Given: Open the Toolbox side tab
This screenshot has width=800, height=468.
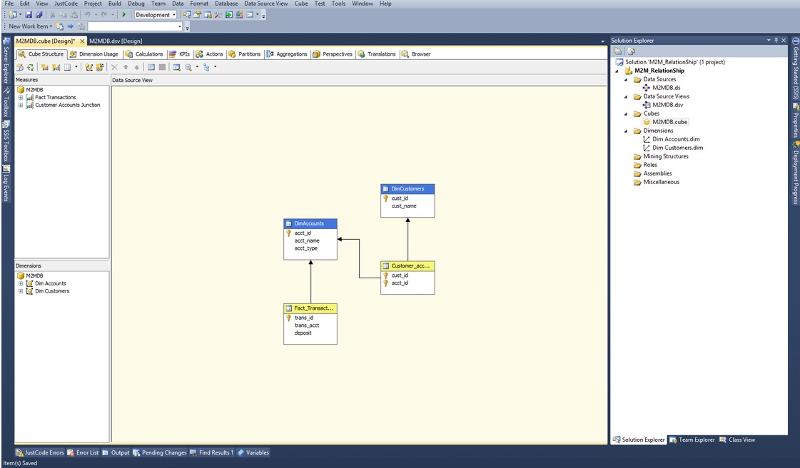Looking at the screenshot, I should point(6,102).
